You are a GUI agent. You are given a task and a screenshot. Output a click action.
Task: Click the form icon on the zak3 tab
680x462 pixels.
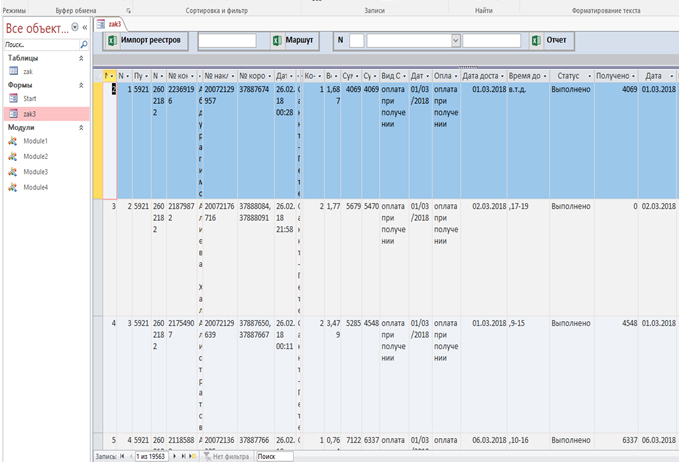point(101,24)
